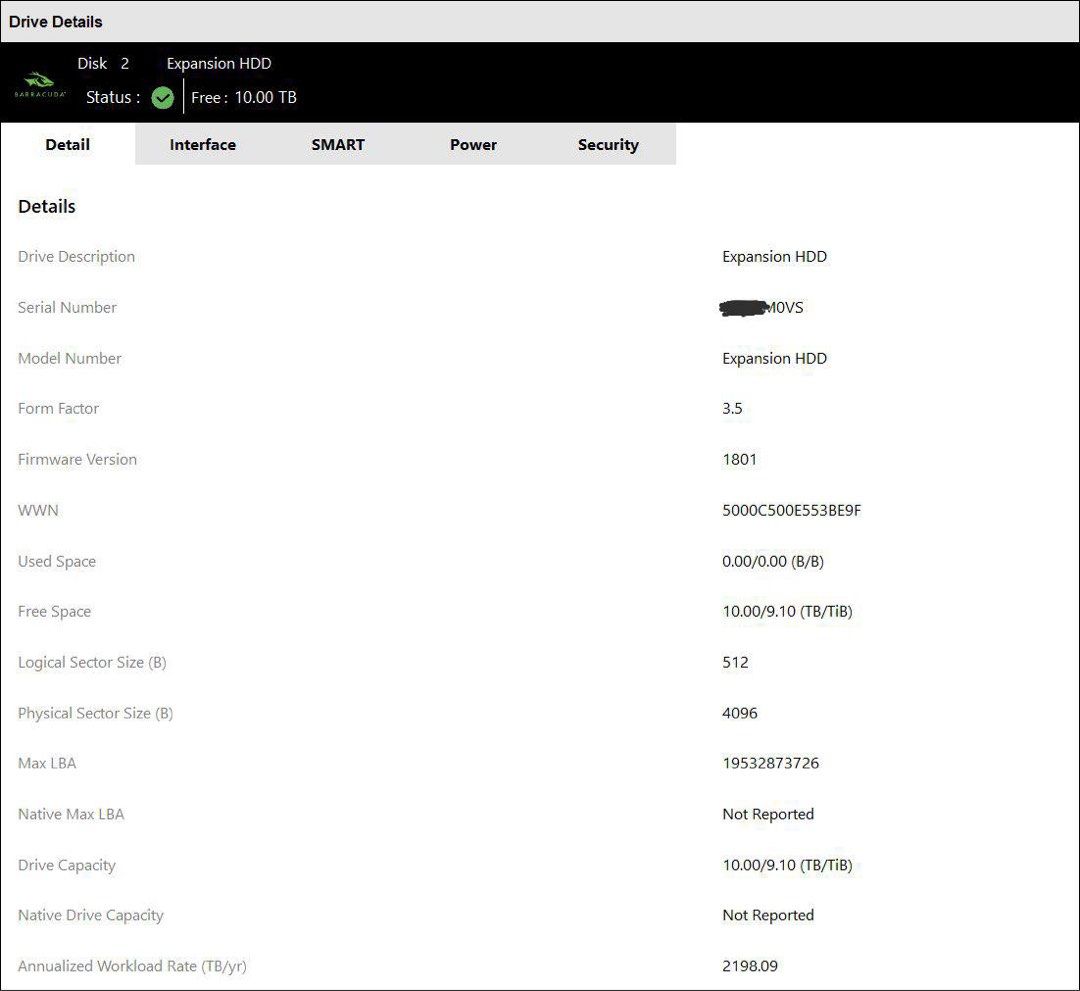Click the Serial Number label
Image resolution: width=1080 pixels, height=991 pixels.
(68, 307)
